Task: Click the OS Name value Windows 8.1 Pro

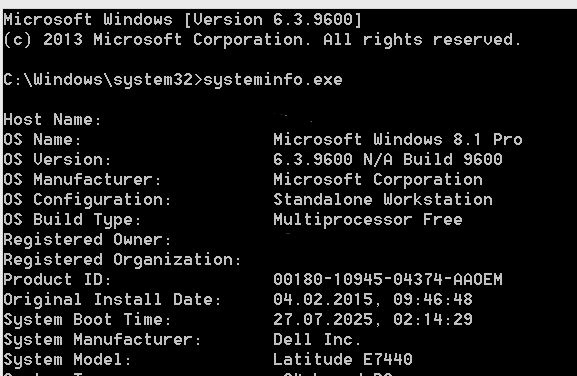Action: [x=397, y=139]
